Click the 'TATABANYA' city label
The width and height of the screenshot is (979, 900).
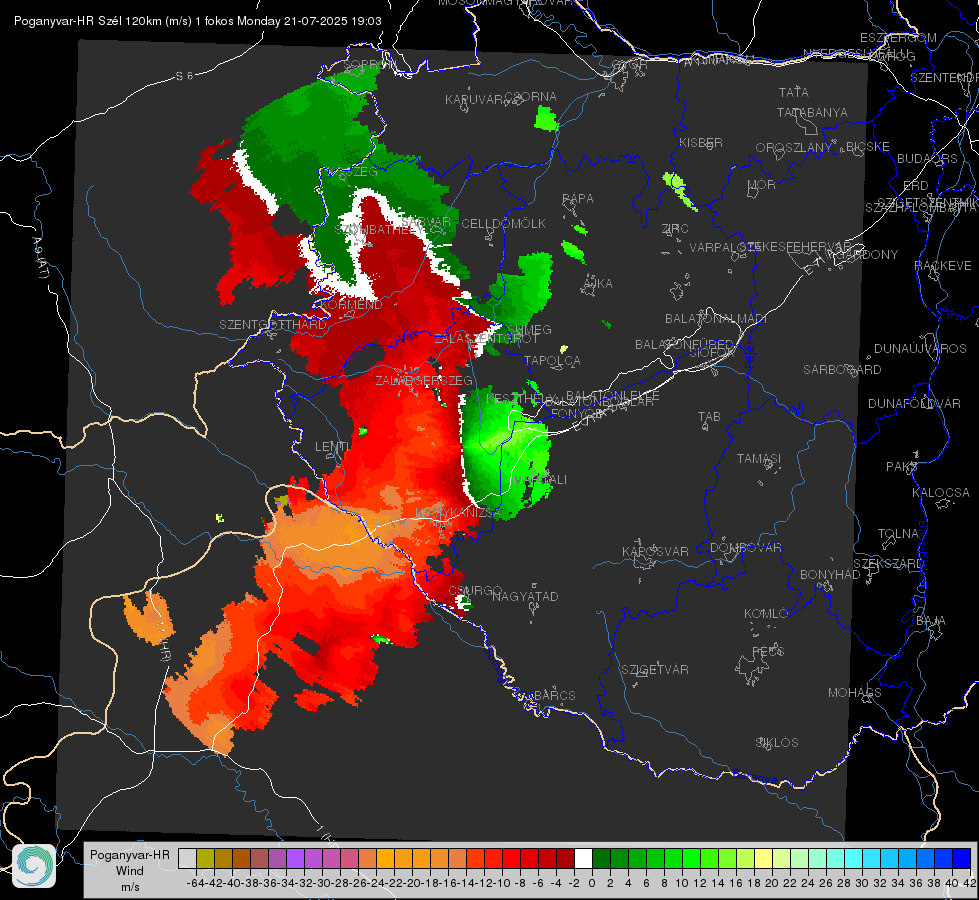pos(812,112)
